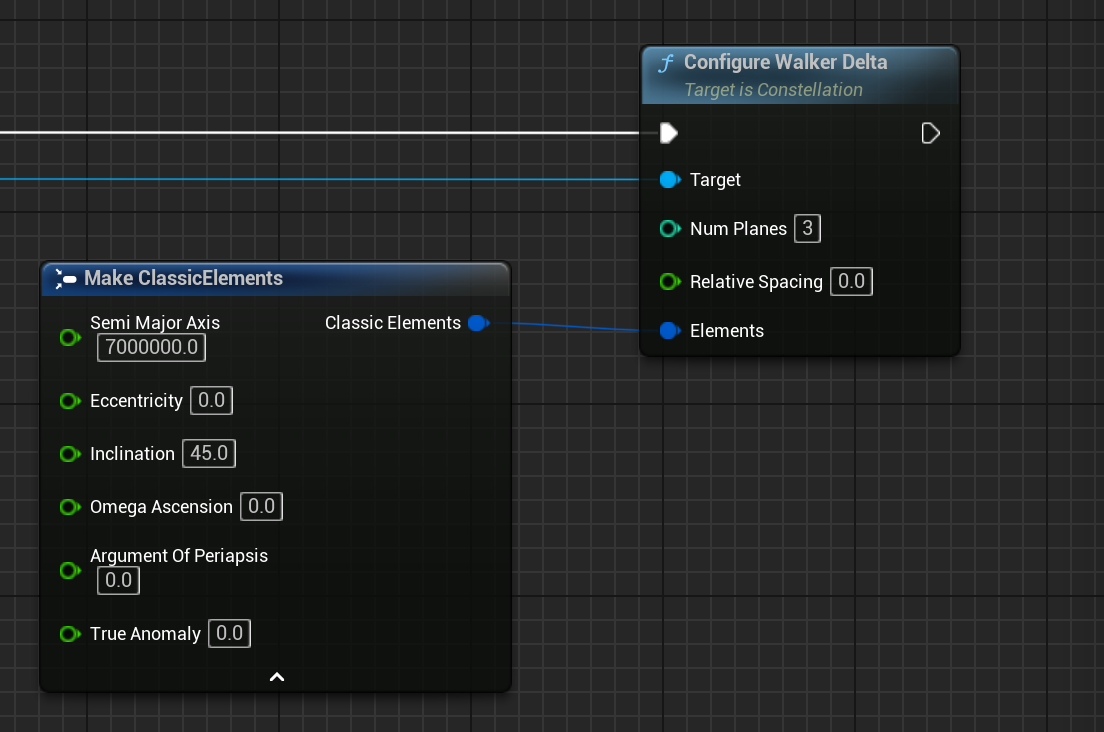
Task: Click the Argument Of Periapsis input pin
Action: tap(69, 570)
